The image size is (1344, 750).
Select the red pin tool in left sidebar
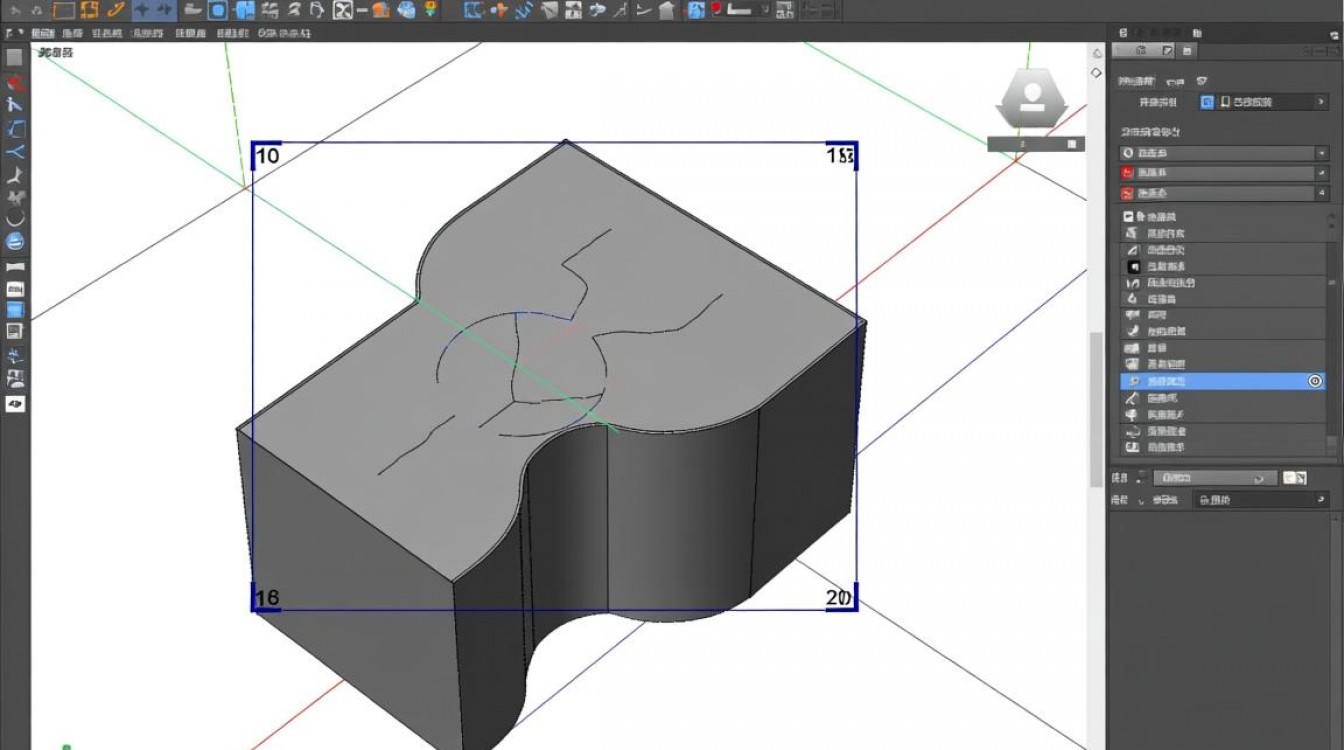(15, 82)
